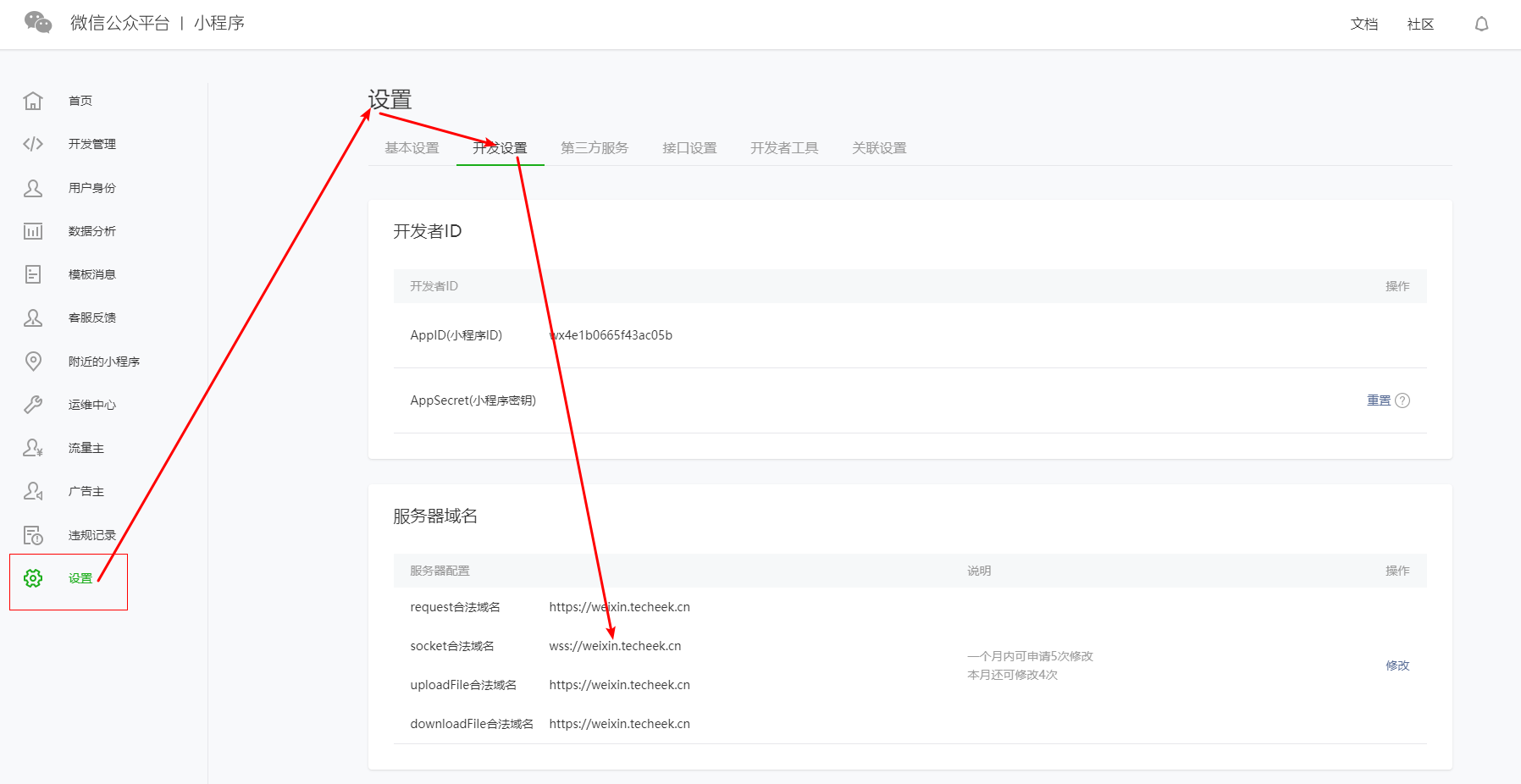This screenshot has width=1521, height=784.
Task: Click the home icon in sidebar
Action: point(33,101)
